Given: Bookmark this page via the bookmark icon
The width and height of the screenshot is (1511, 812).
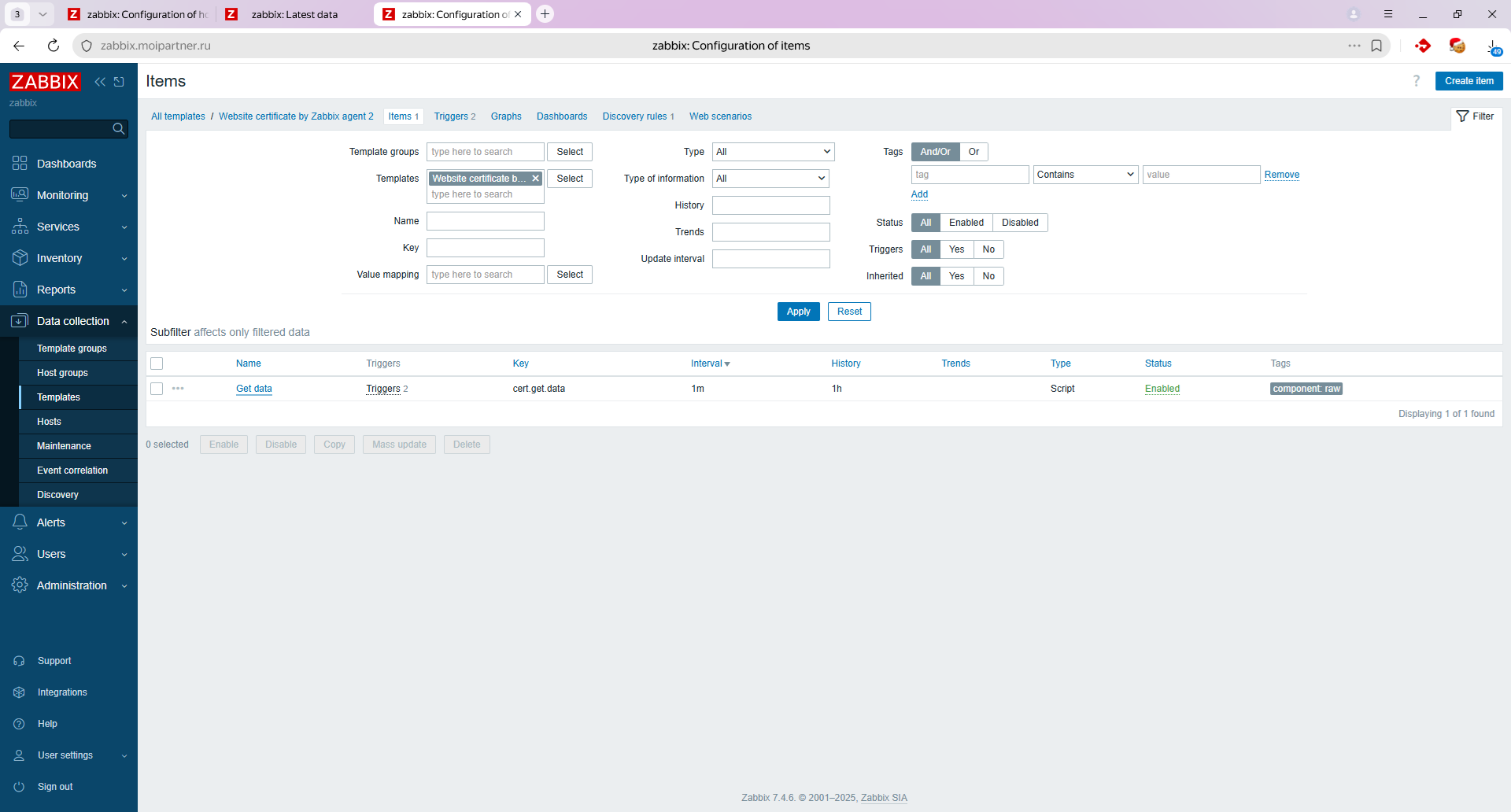Looking at the screenshot, I should tap(1376, 46).
